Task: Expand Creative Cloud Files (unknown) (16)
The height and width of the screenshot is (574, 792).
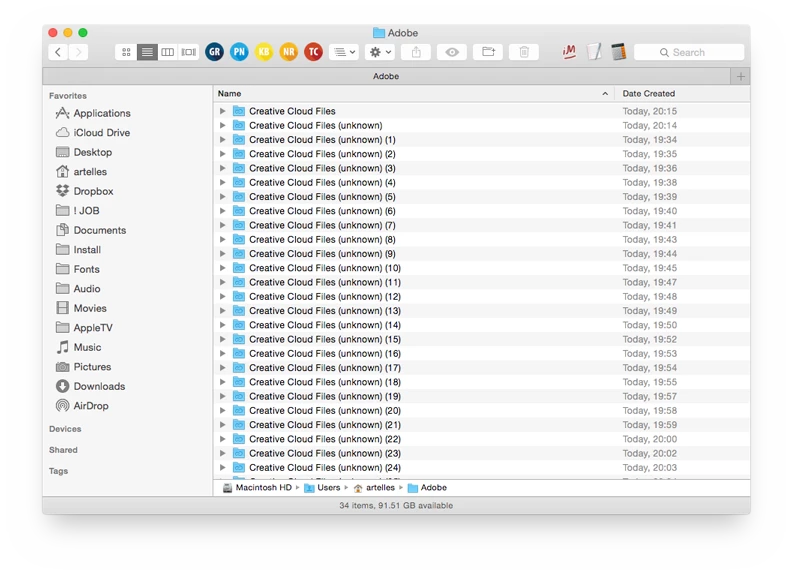Action: (222, 353)
